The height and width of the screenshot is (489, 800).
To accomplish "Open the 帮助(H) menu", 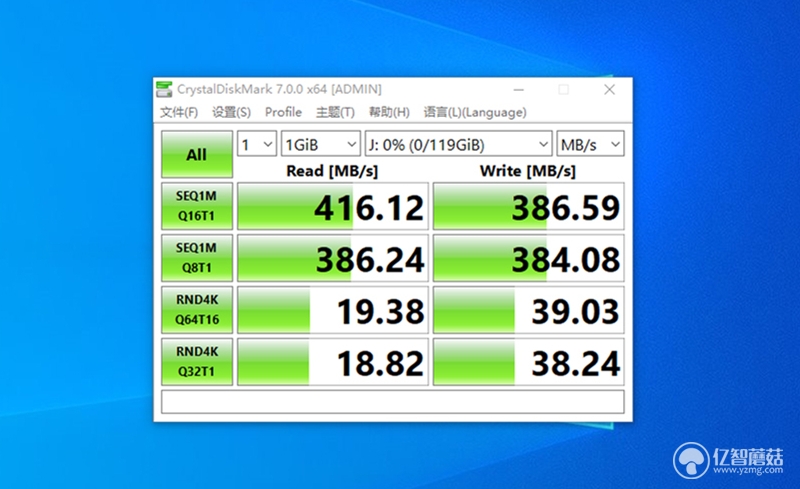I will coord(389,112).
